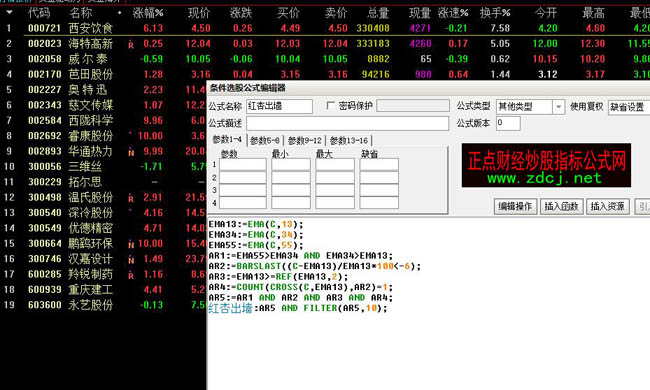Open the 公式类型 dropdown arrow
This screenshot has height=390, width=650.
click(x=558, y=107)
